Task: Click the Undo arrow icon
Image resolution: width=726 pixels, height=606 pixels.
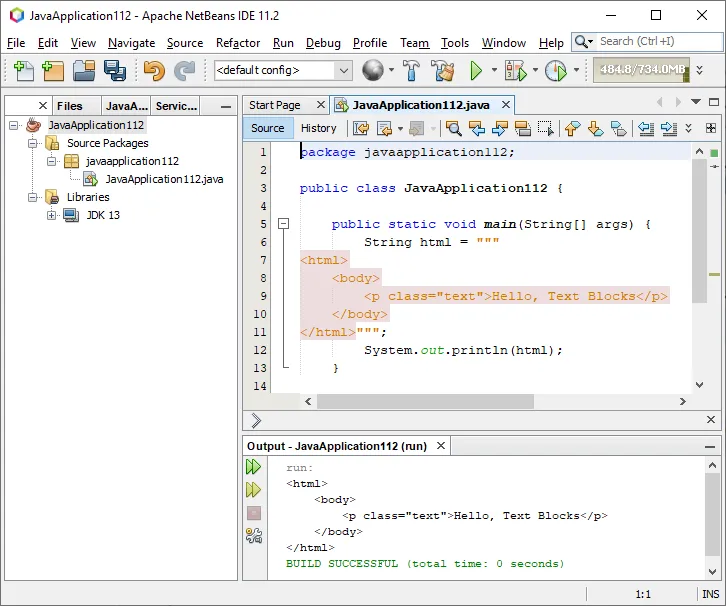Action: pyautogui.click(x=153, y=70)
